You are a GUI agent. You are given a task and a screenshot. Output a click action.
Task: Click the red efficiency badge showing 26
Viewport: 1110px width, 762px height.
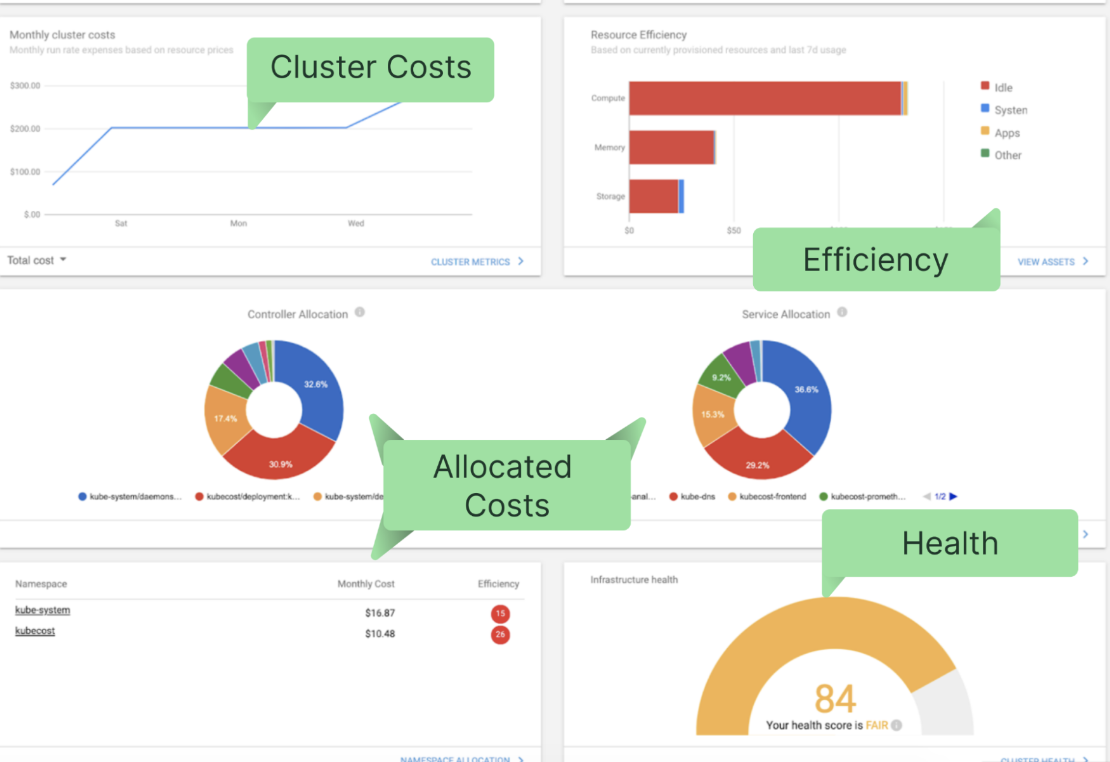[x=500, y=635]
